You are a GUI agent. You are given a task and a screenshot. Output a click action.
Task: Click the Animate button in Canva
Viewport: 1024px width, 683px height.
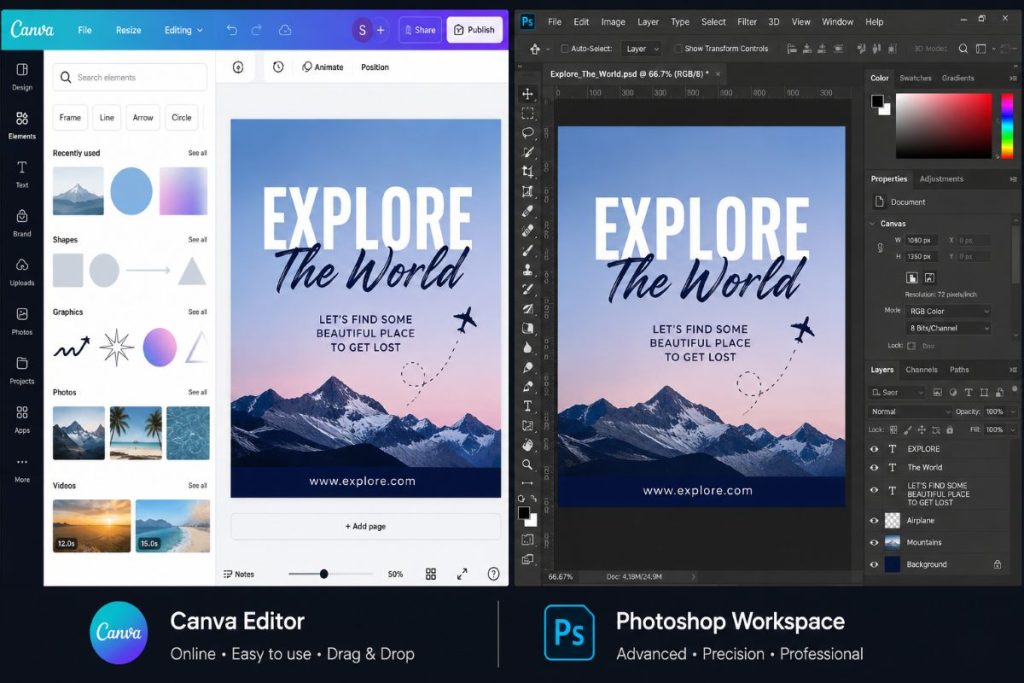pyautogui.click(x=323, y=67)
